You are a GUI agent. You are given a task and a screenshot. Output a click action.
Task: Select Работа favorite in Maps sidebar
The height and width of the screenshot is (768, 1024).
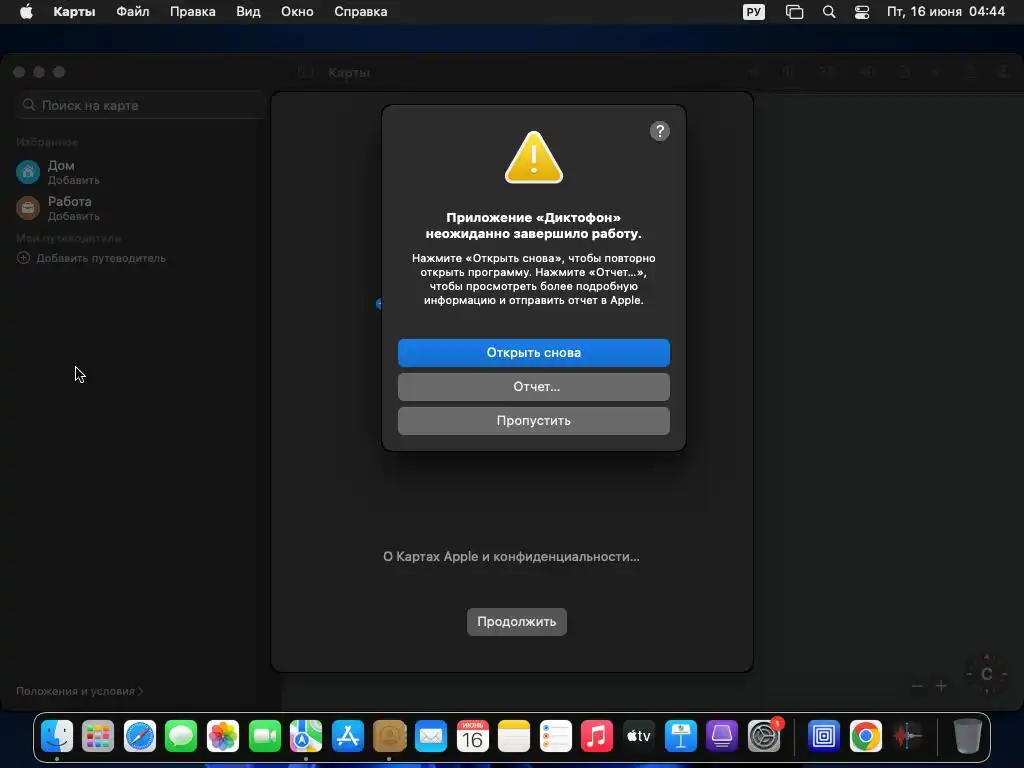pos(59,208)
